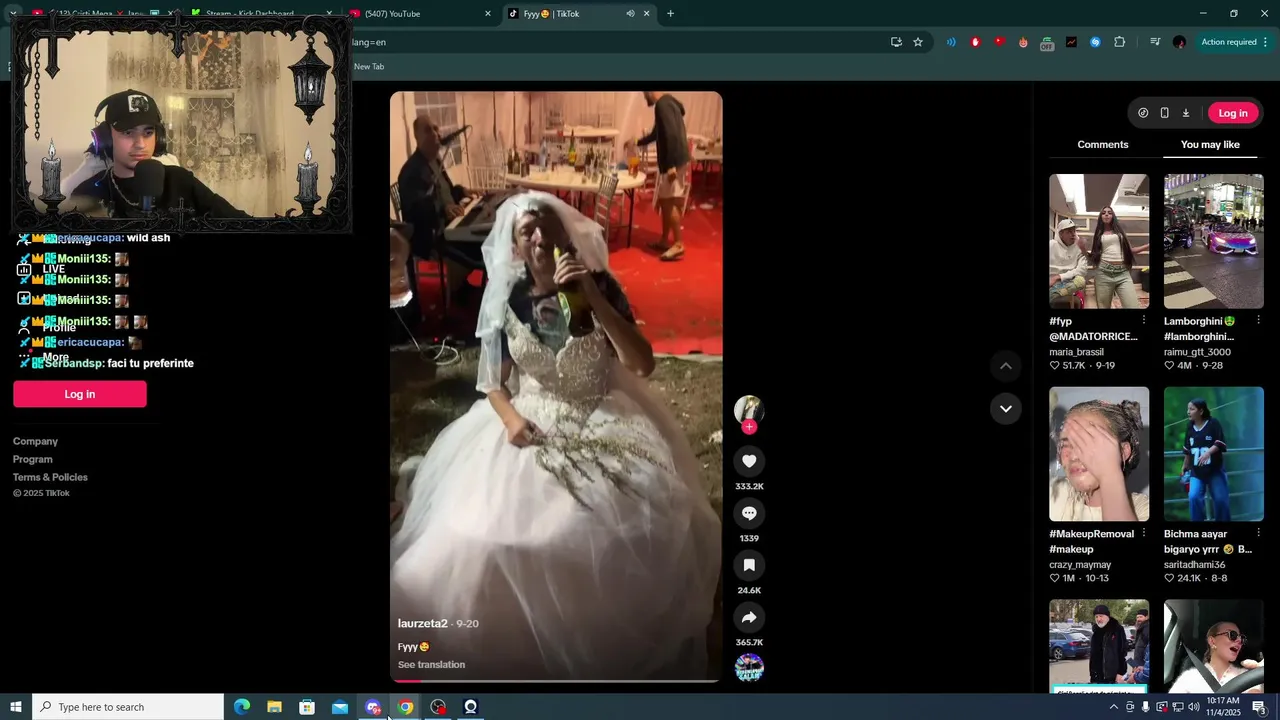Open crazy_maymay profile link
Viewport: 1280px width, 720px height.
(1079, 565)
